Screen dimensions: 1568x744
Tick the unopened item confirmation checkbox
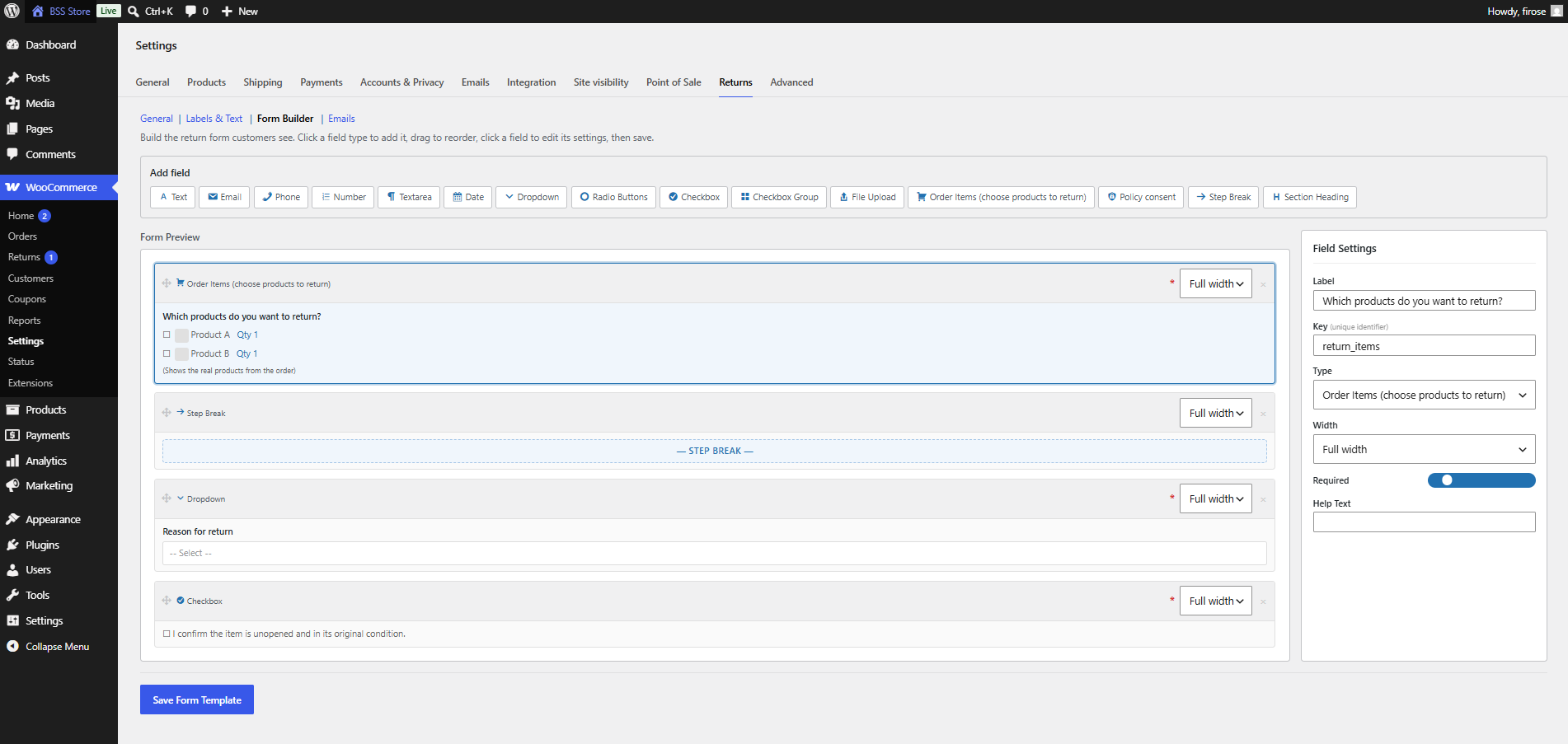tap(167, 634)
